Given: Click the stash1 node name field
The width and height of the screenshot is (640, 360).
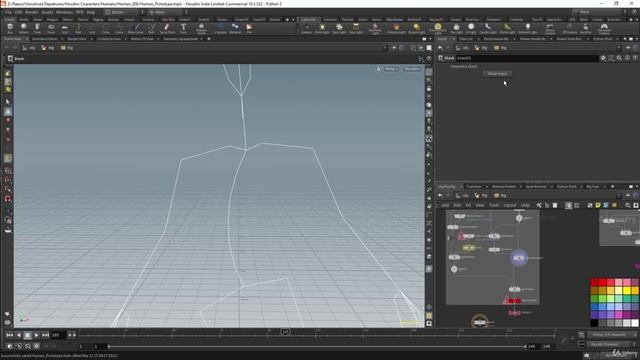Looking at the screenshot, I should tap(527, 58).
